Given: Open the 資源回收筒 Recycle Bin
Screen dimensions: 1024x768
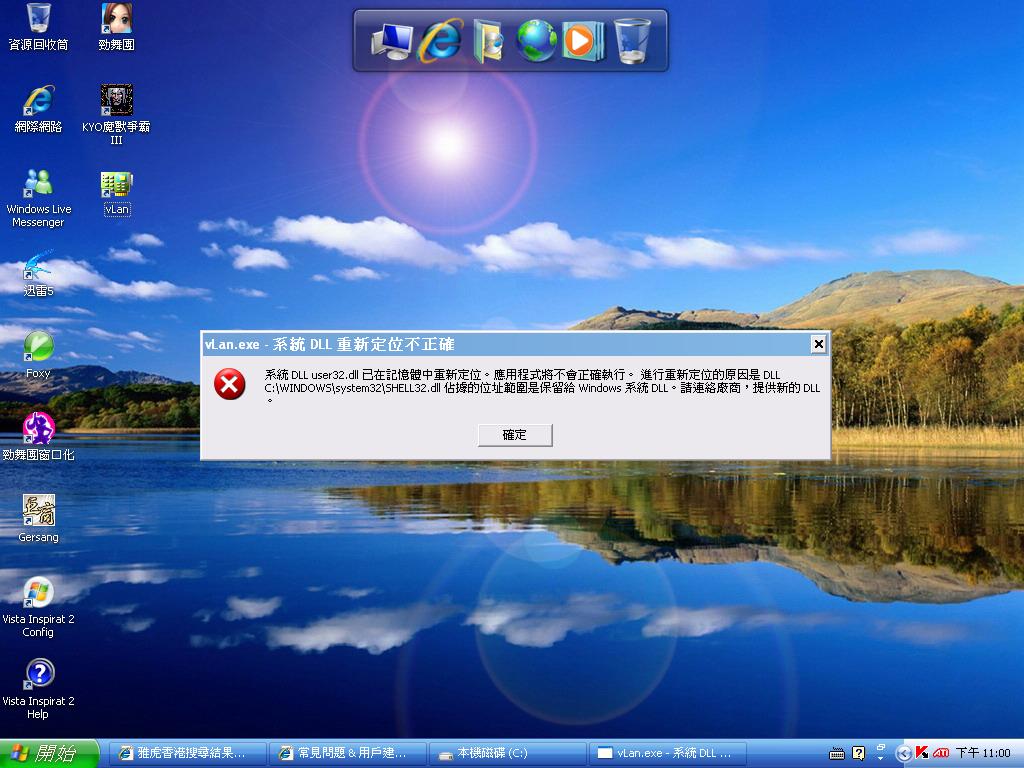Looking at the screenshot, I should coord(38,25).
